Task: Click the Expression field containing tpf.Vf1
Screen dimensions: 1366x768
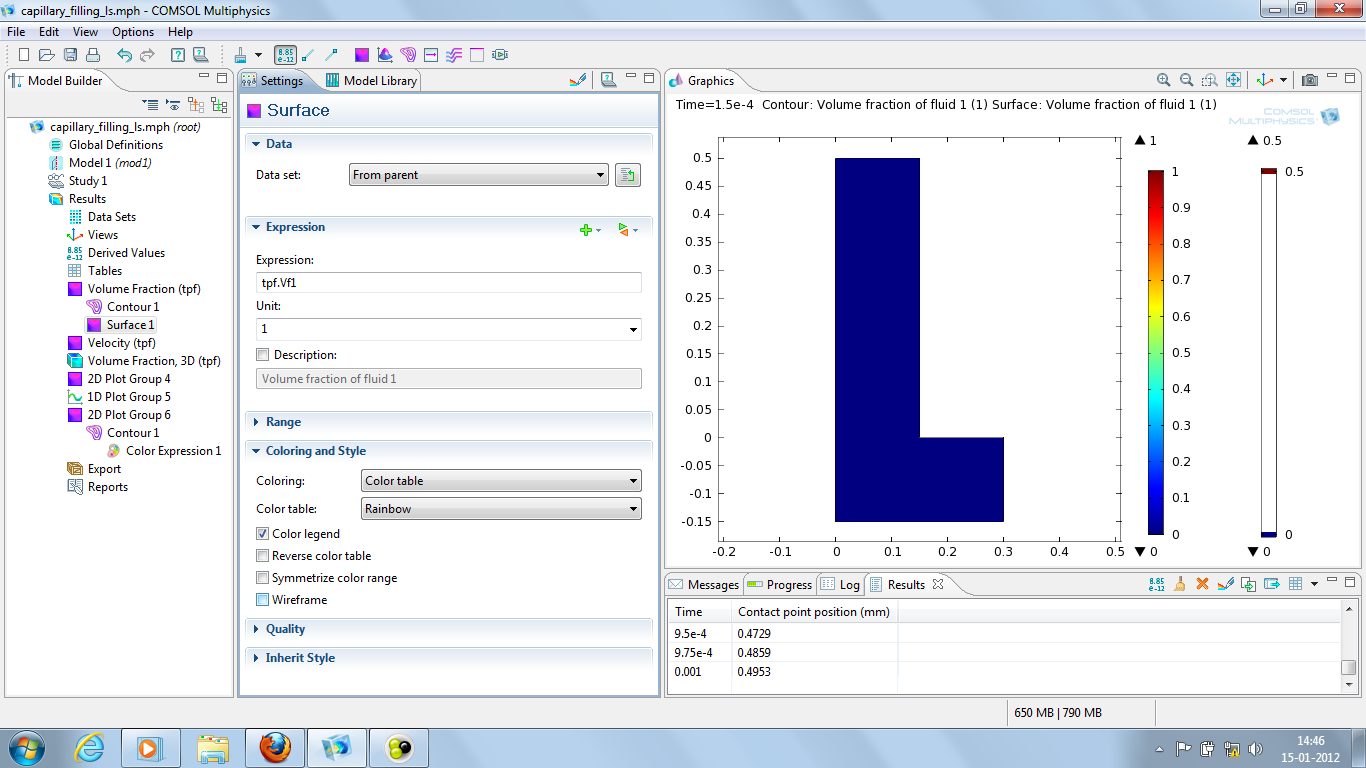Action: (x=449, y=283)
